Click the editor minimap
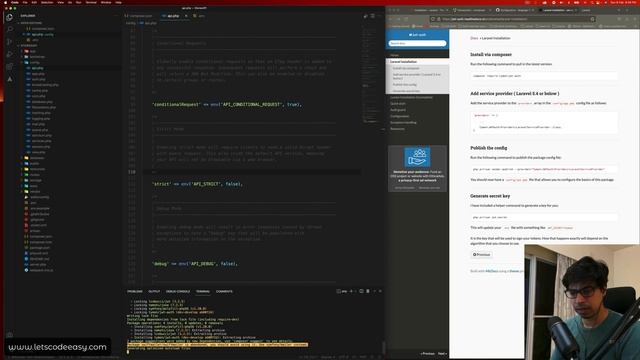Screen dimensions: 640x360 pos(371,76)
